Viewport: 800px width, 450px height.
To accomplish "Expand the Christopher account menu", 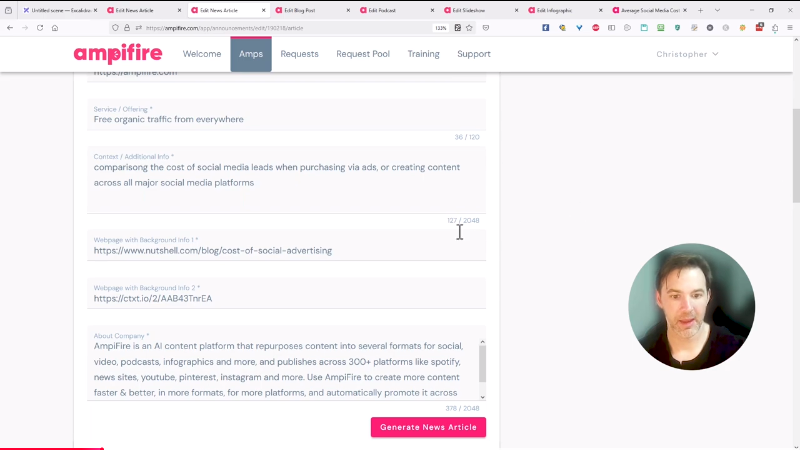I will tap(687, 54).
